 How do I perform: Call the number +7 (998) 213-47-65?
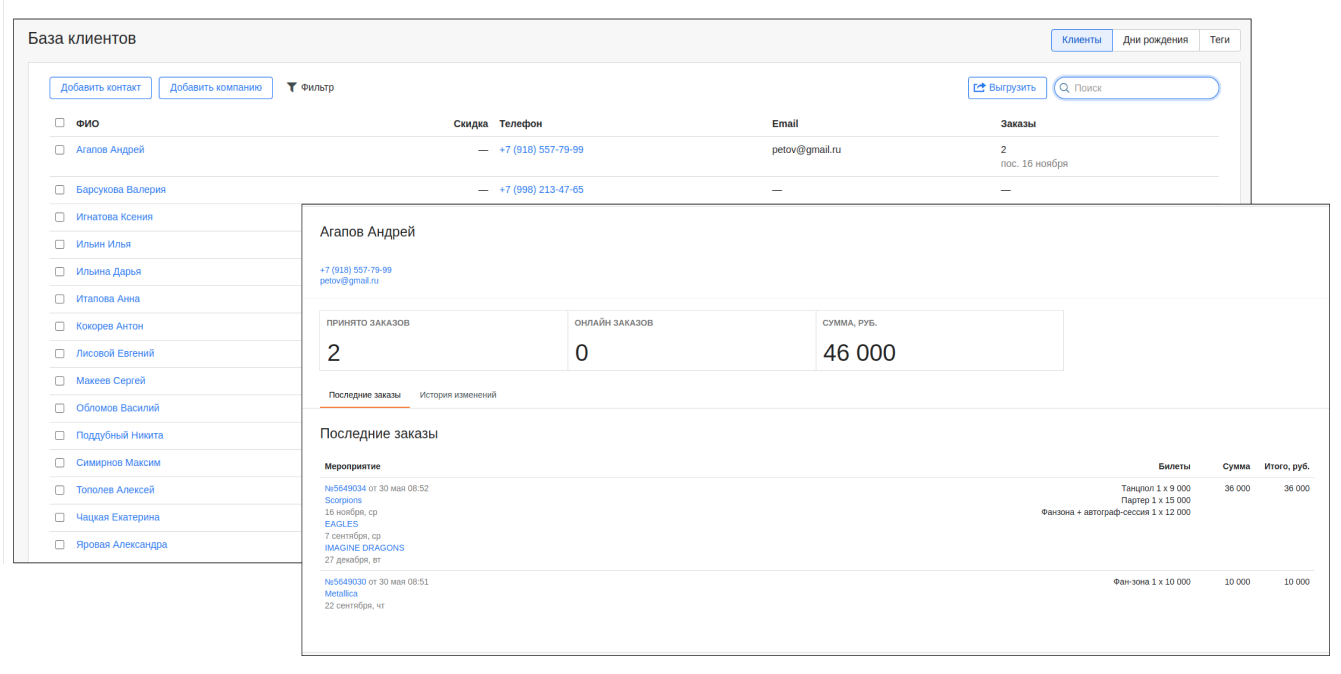(541, 189)
